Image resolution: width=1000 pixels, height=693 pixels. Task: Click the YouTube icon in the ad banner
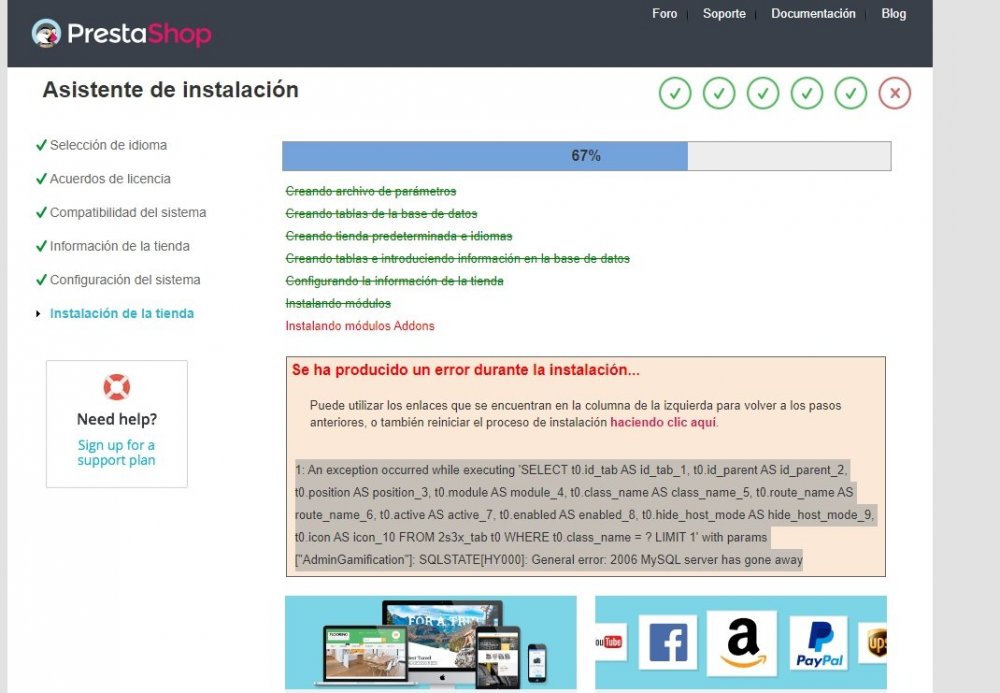(x=608, y=641)
